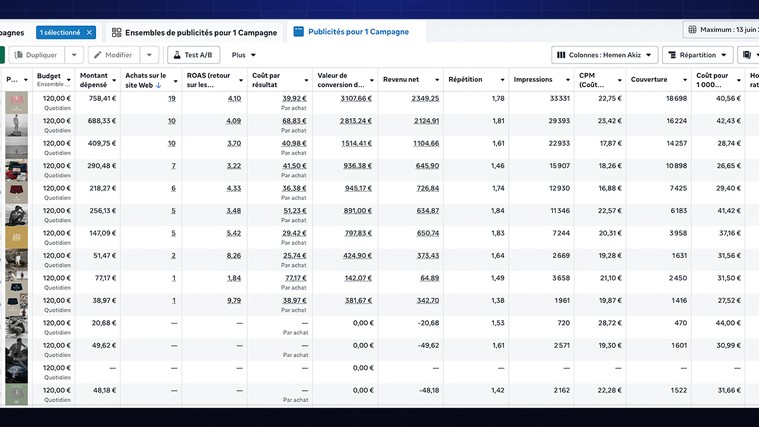Open the Impressions column header menu arrow
The height and width of the screenshot is (427, 759).
pyautogui.click(x=567, y=80)
